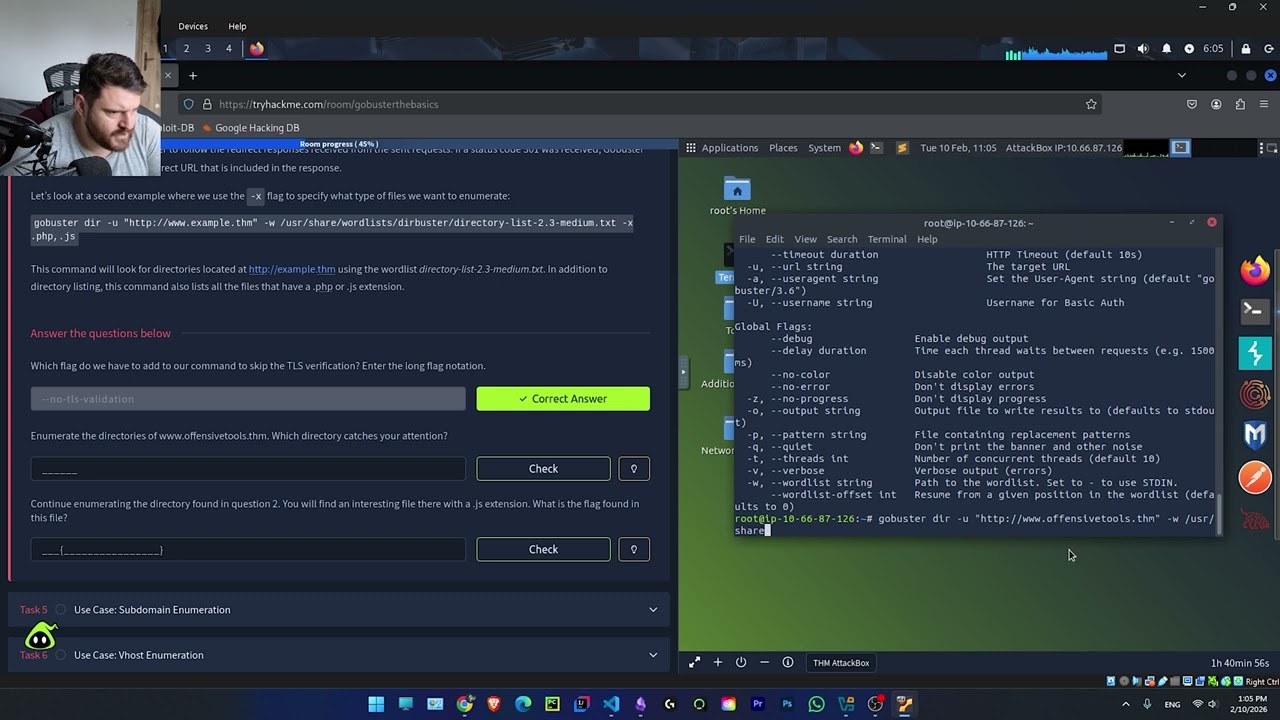The image size is (1280, 720).
Task: Bookmark this page with the star icon
Action: [x=1091, y=104]
